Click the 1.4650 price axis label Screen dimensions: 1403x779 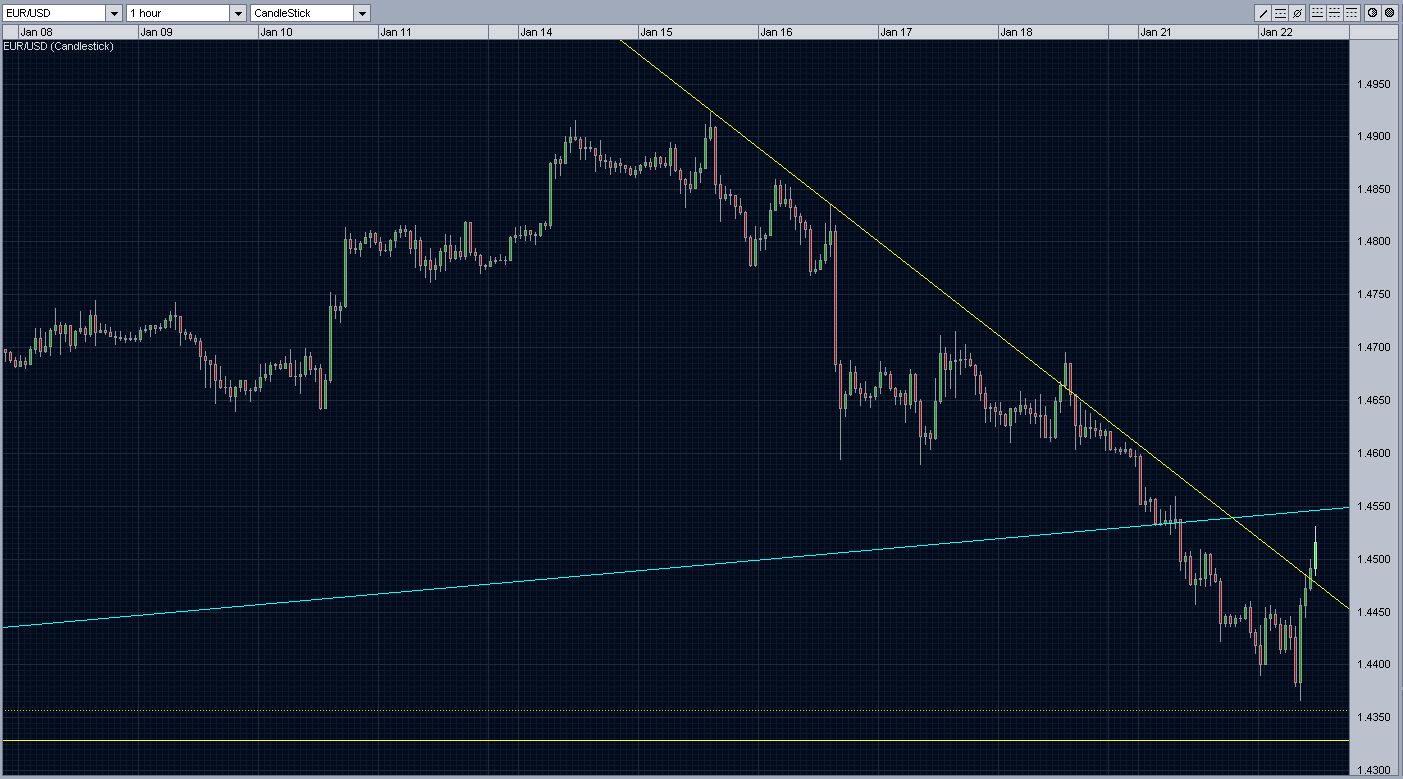click(1373, 400)
